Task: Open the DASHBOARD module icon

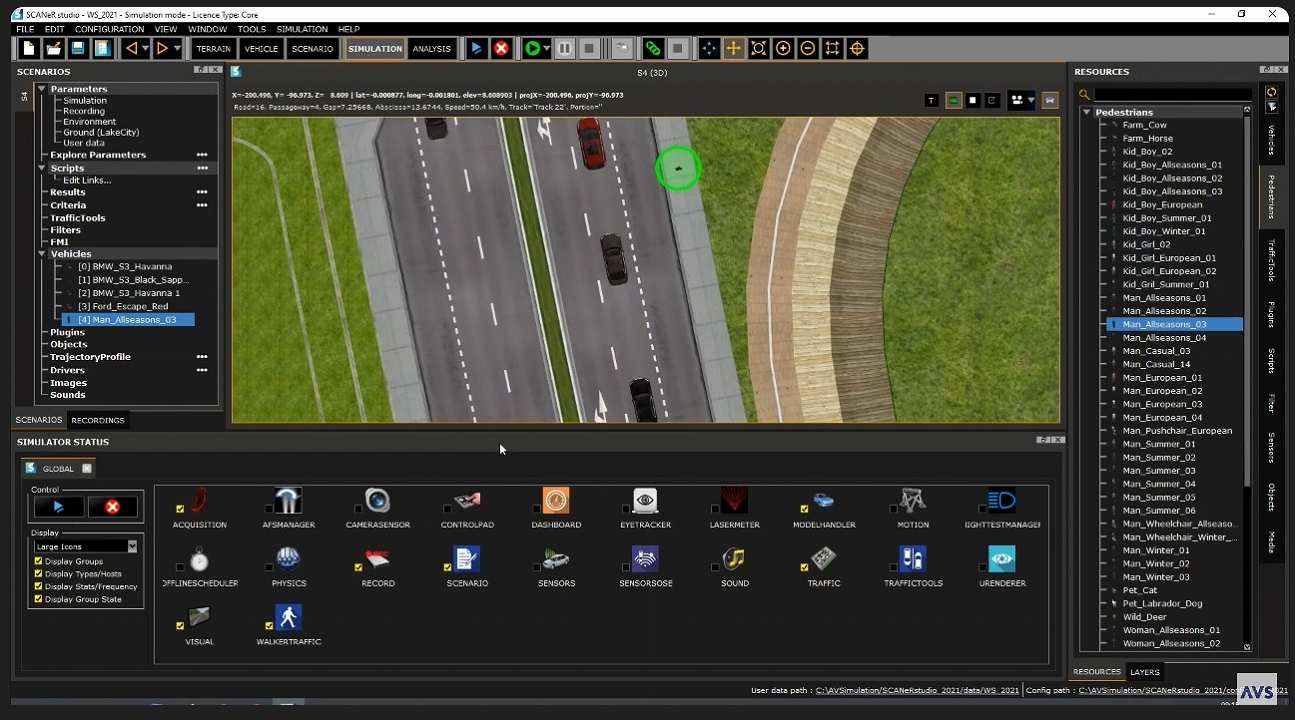Action: pos(556,501)
